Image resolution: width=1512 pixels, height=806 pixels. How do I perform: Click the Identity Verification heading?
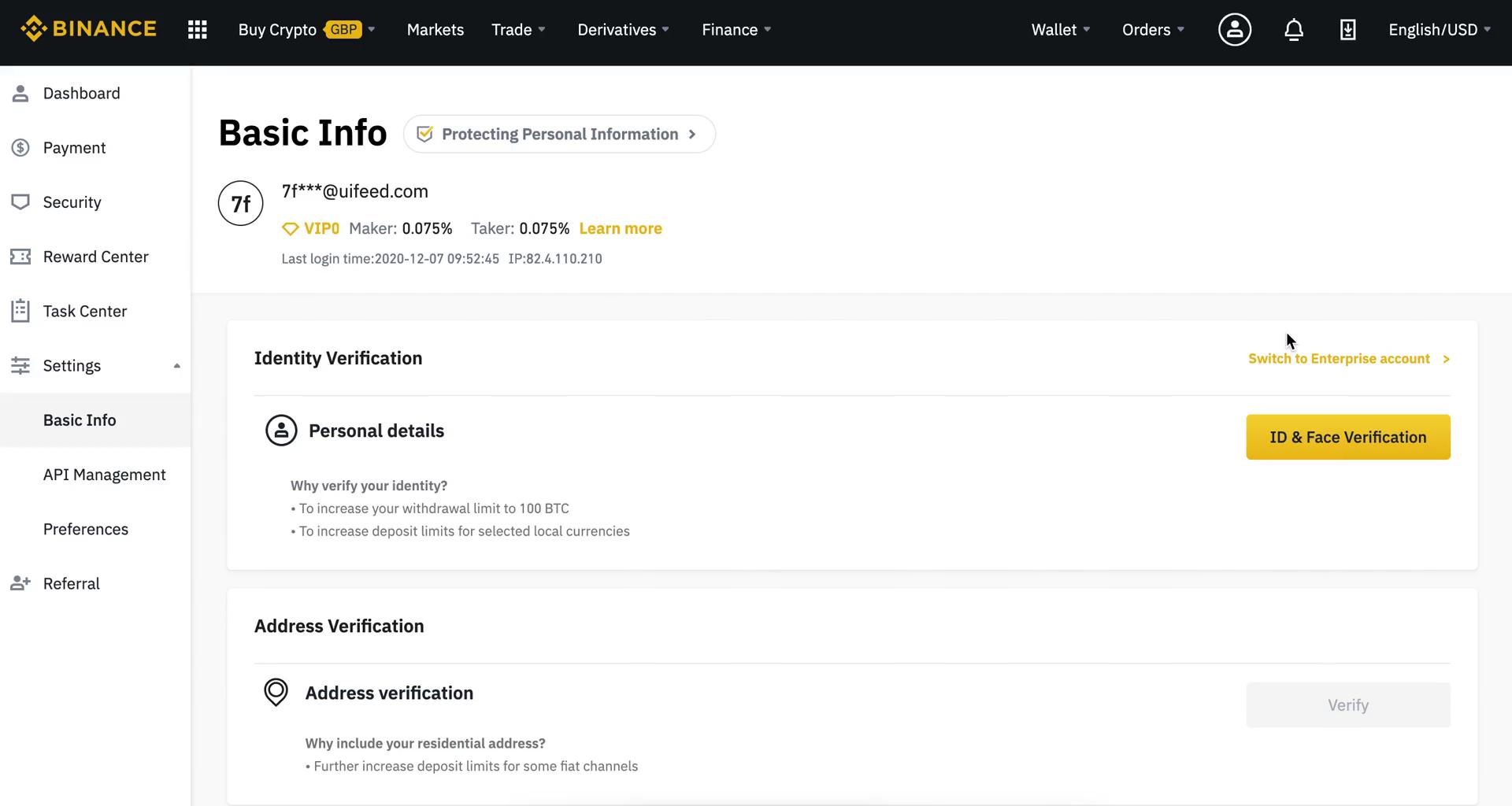(339, 358)
